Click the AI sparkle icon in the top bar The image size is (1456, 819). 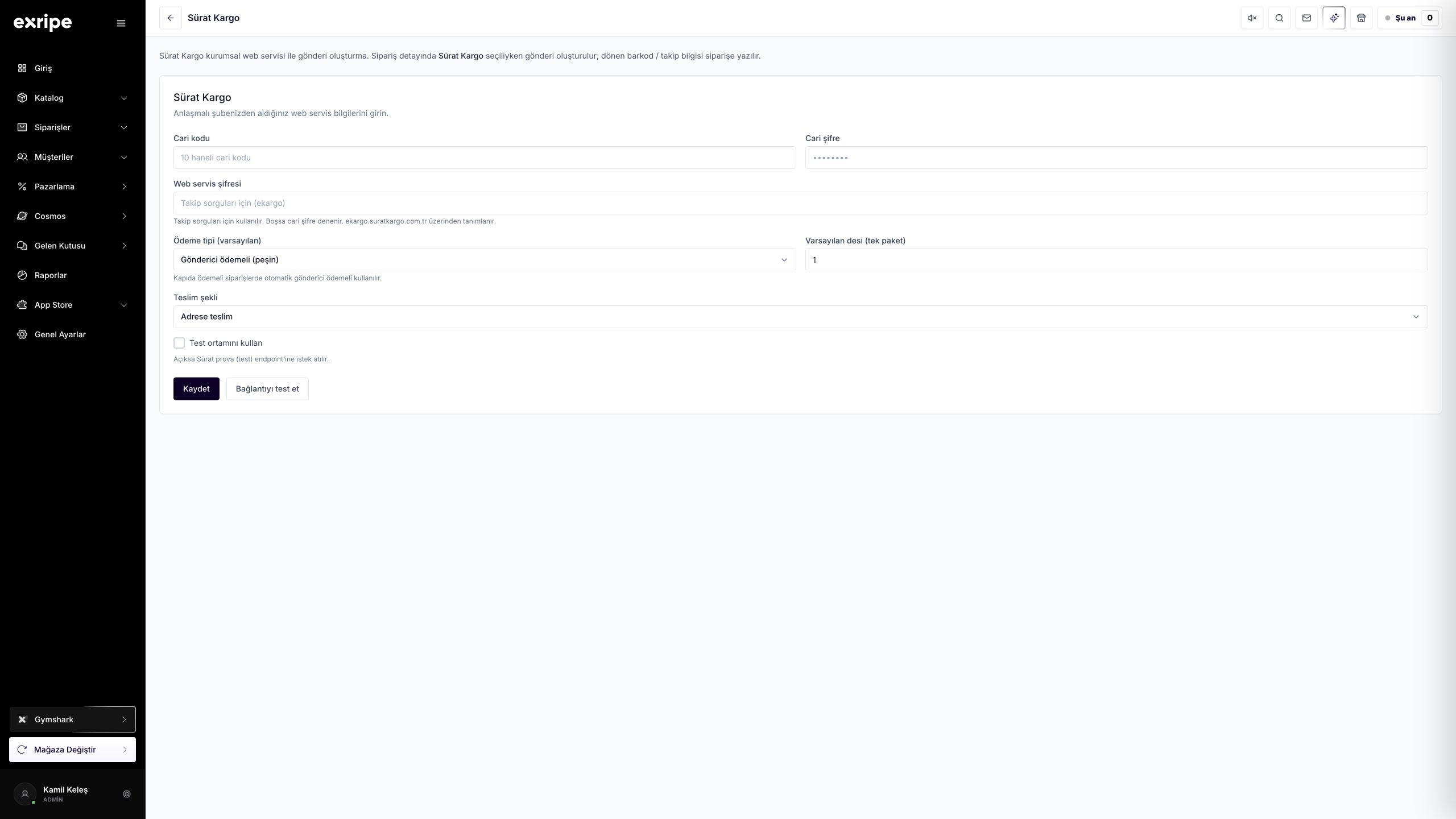tap(1334, 18)
